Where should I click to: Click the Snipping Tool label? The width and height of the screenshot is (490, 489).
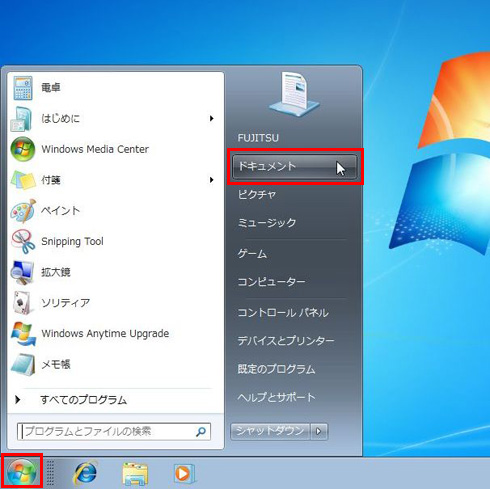[72, 241]
